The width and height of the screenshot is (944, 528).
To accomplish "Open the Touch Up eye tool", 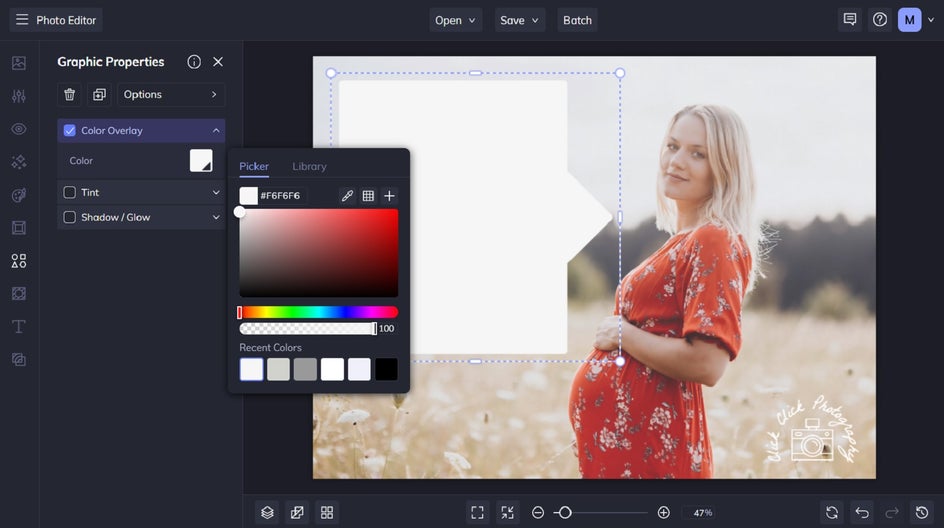I will pyautogui.click(x=19, y=129).
